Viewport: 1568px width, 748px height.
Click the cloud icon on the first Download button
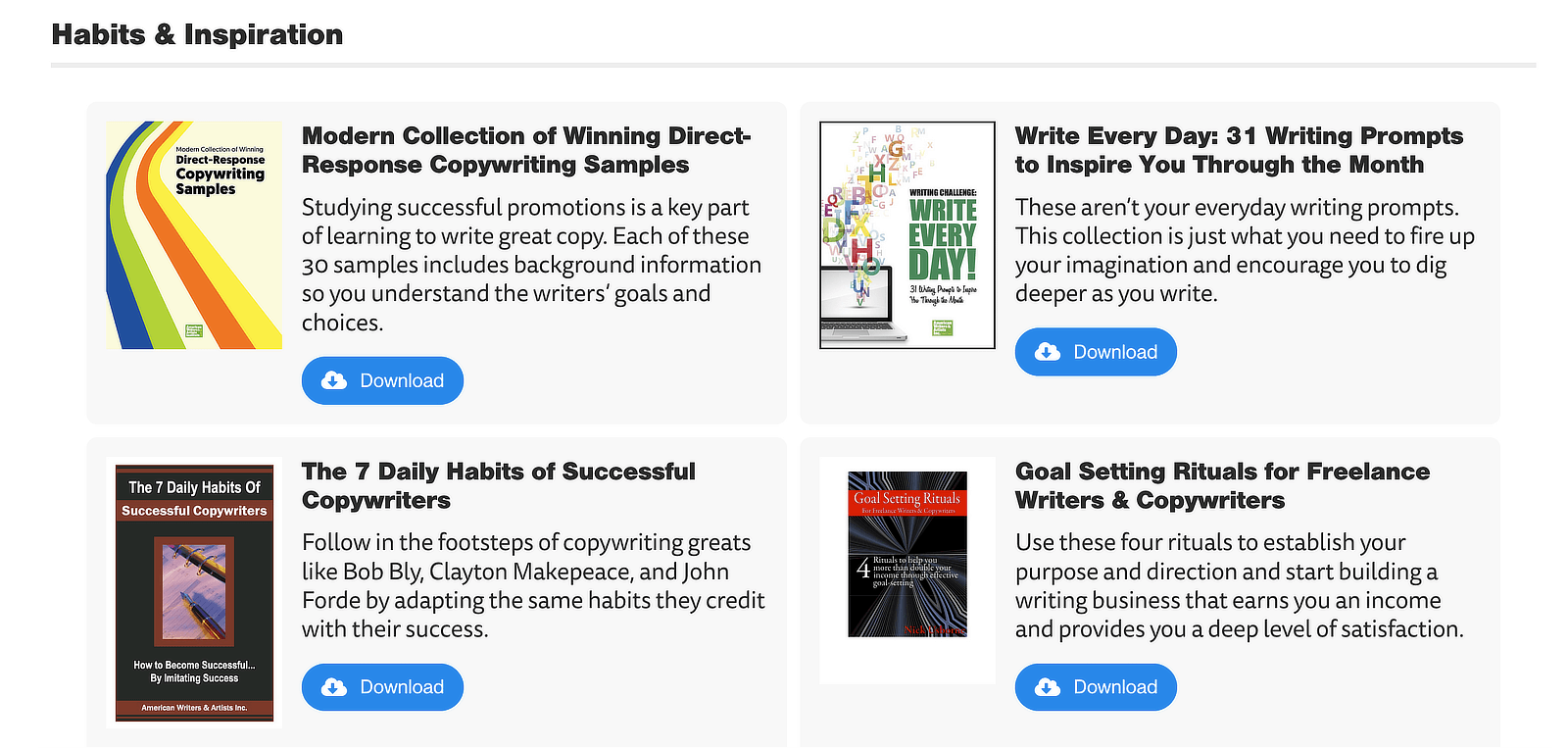tap(333, 380)
